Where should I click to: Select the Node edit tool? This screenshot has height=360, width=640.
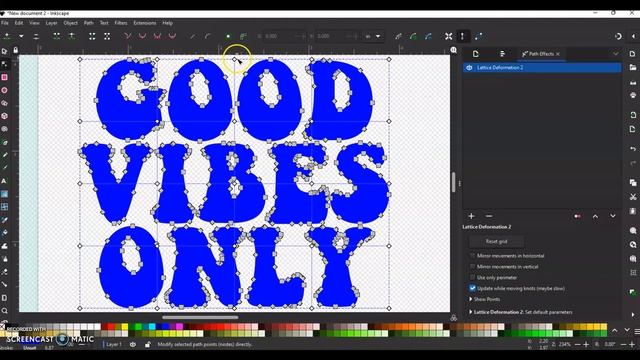[x=4, y=64]
